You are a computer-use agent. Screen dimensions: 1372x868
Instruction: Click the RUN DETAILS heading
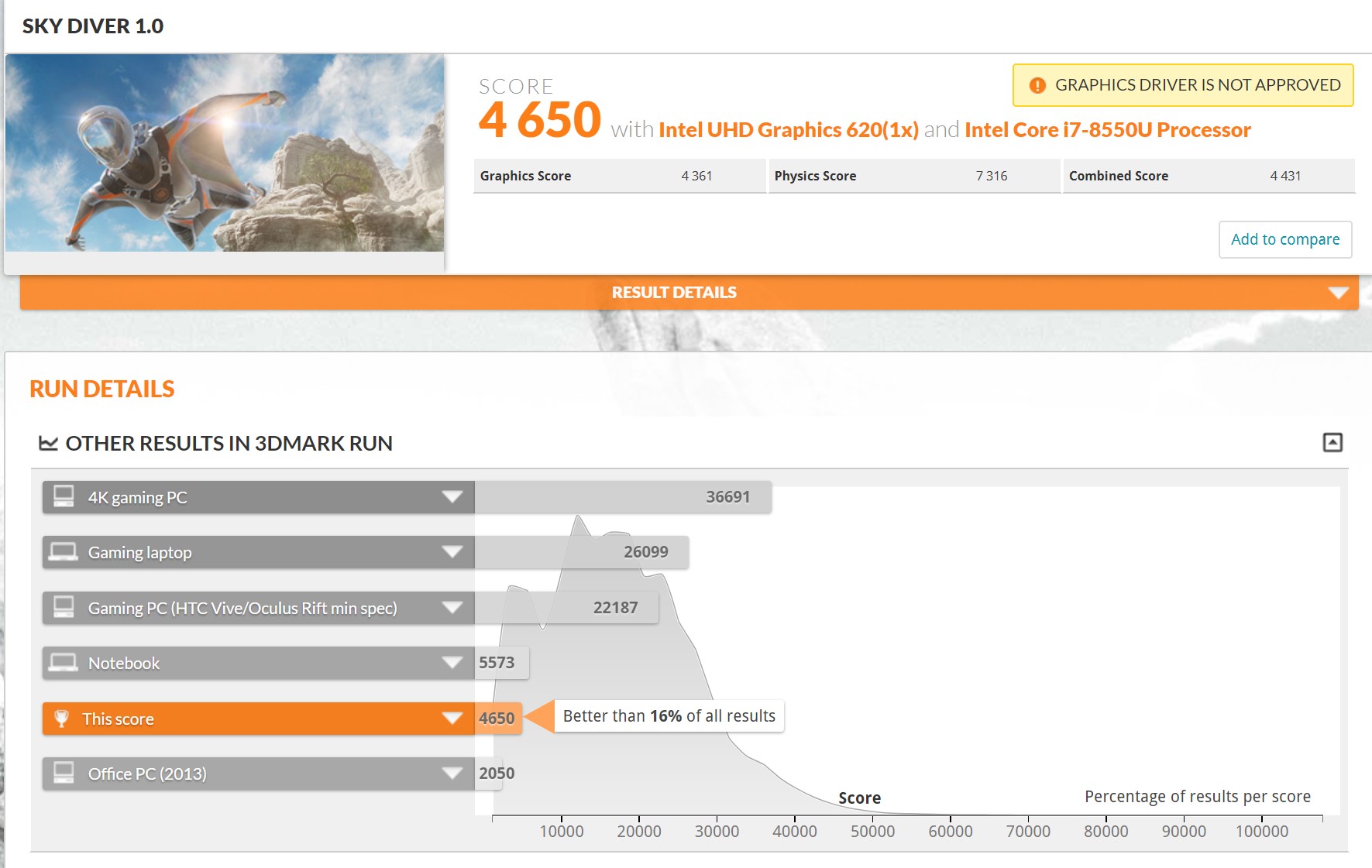[102, 389]
